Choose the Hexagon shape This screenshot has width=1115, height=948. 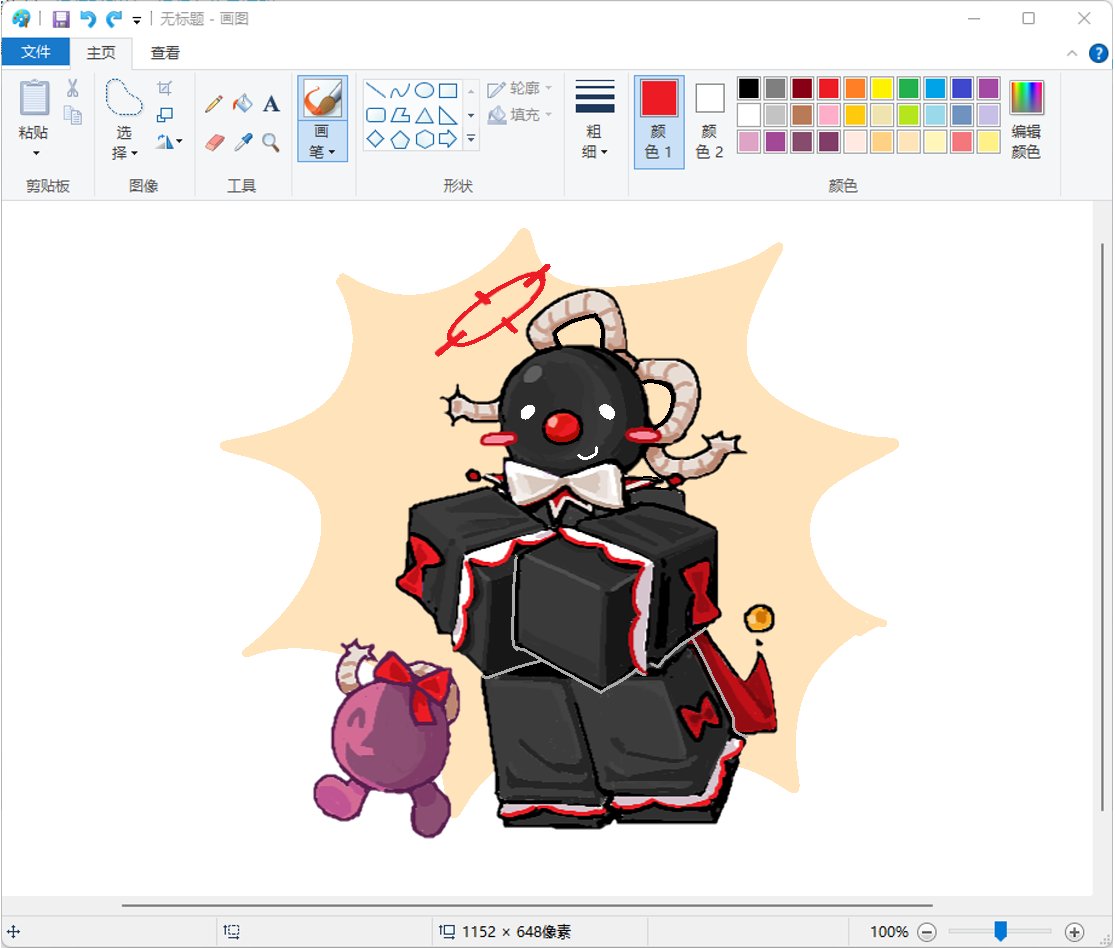tap(424, 139)
